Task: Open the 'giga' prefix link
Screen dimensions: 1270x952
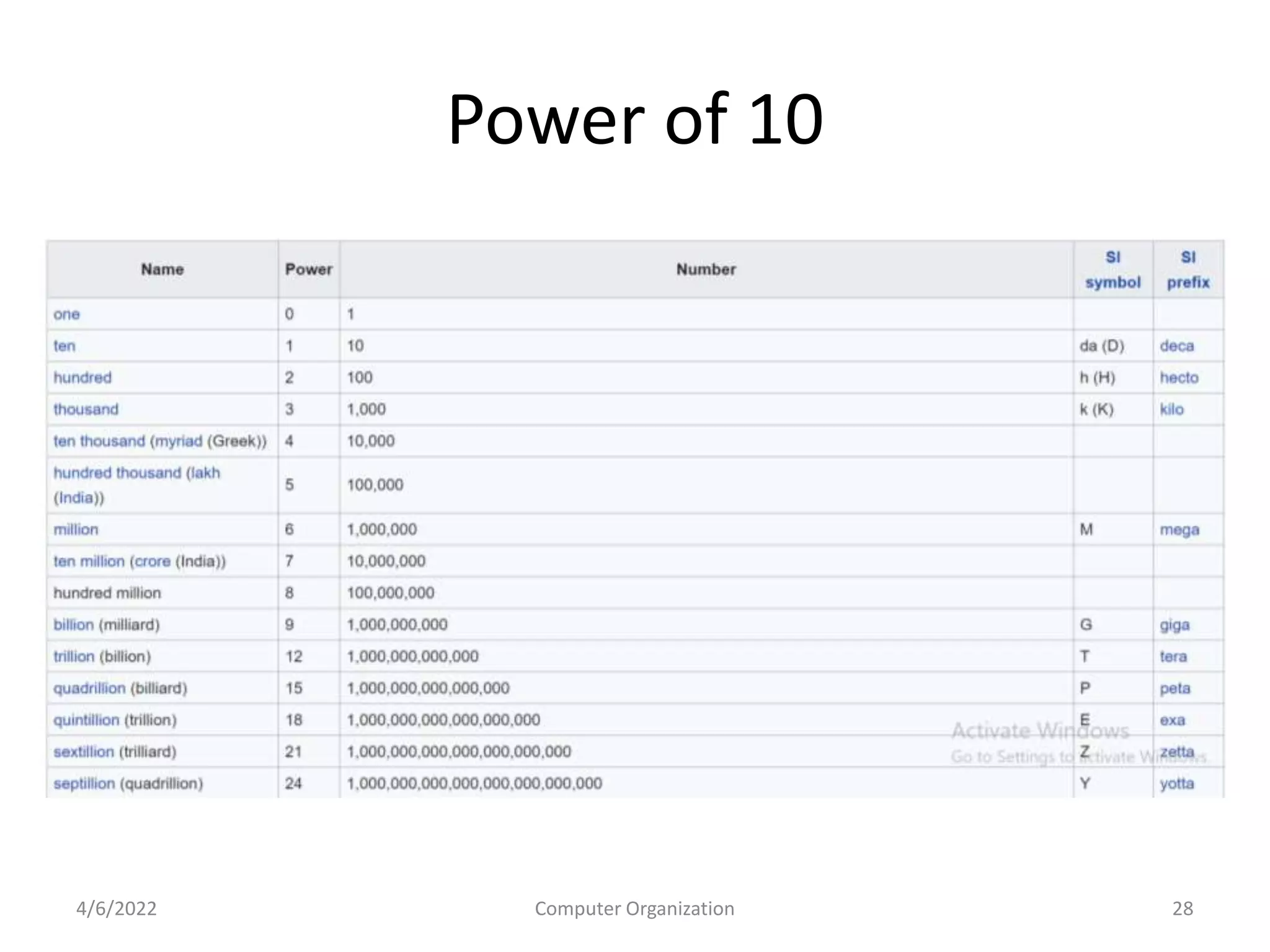Action: 1175,625
